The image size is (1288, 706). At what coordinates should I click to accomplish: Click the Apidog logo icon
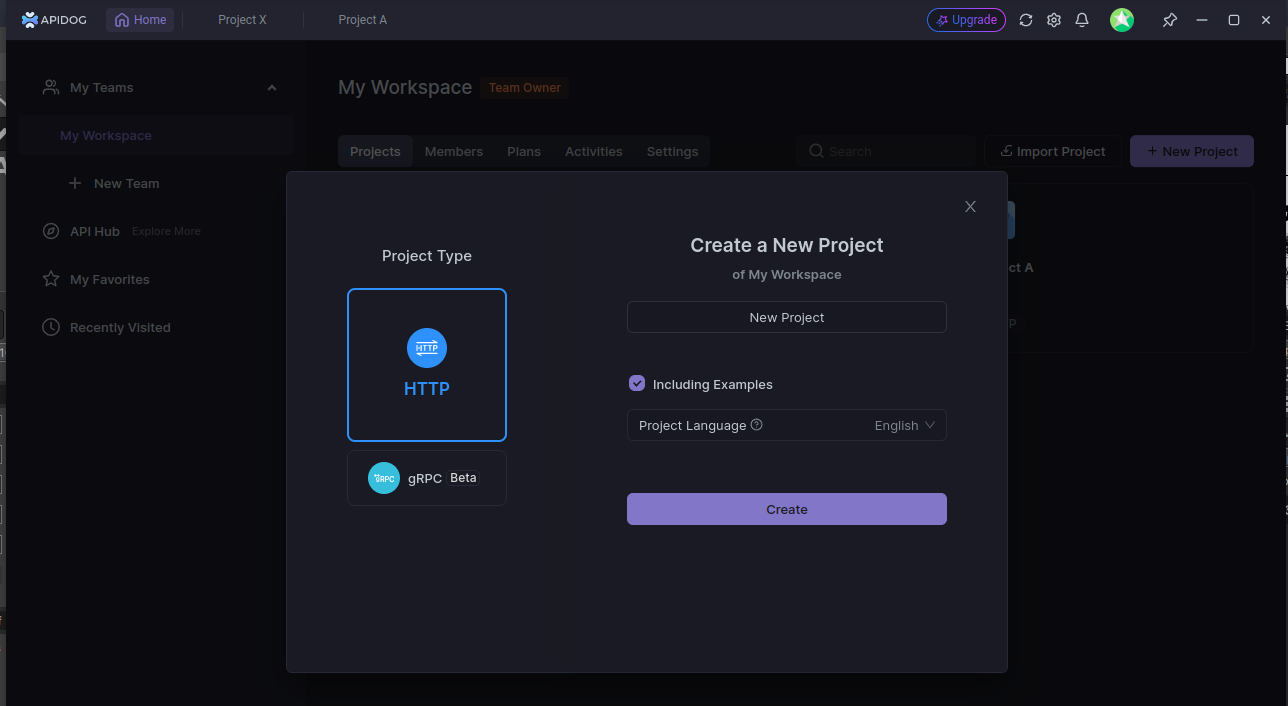pyautogui.click(x=30, y=20)
